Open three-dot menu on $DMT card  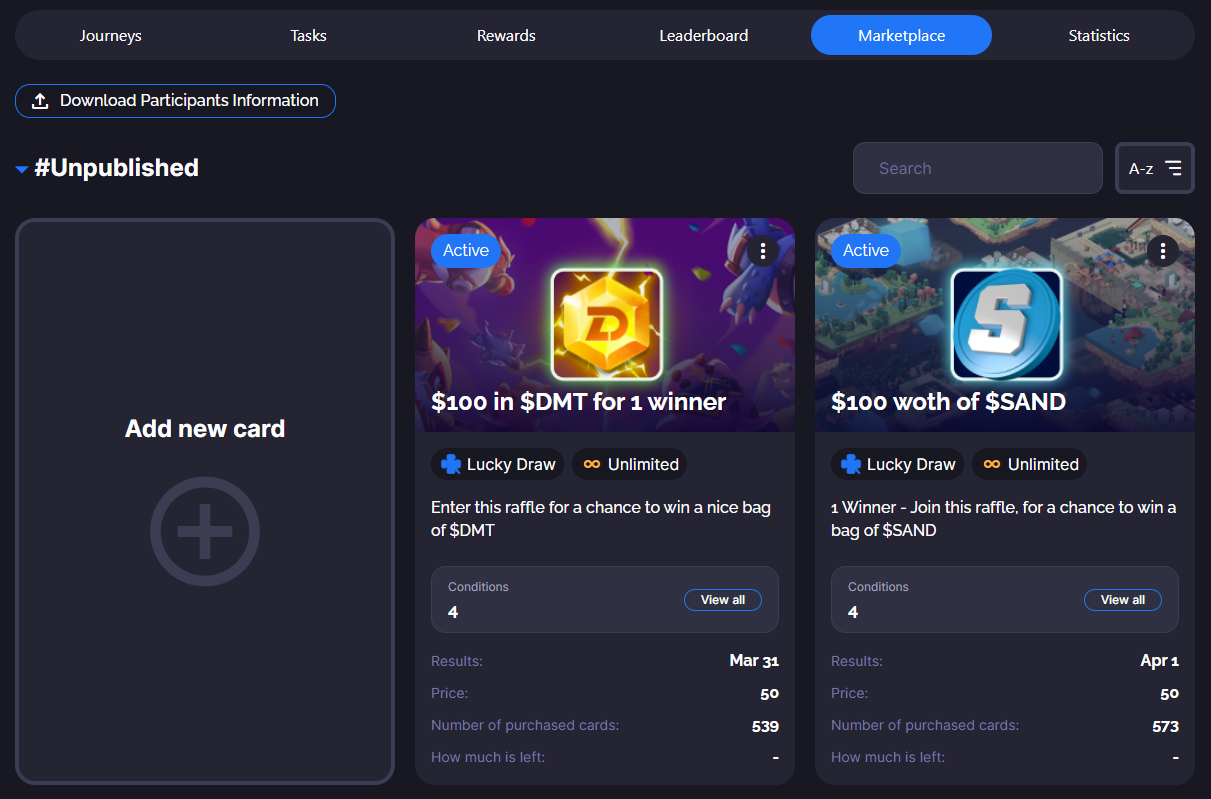763,250
